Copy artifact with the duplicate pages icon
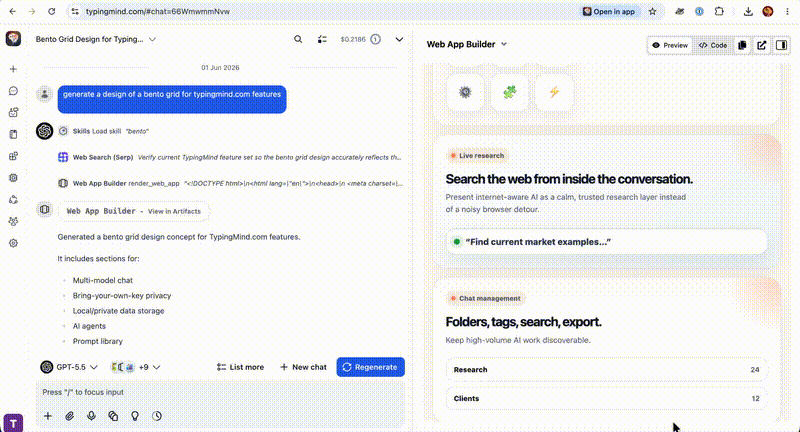Image resolution: width=800 pixels, height=432 pixels. (x=742, y=45)
